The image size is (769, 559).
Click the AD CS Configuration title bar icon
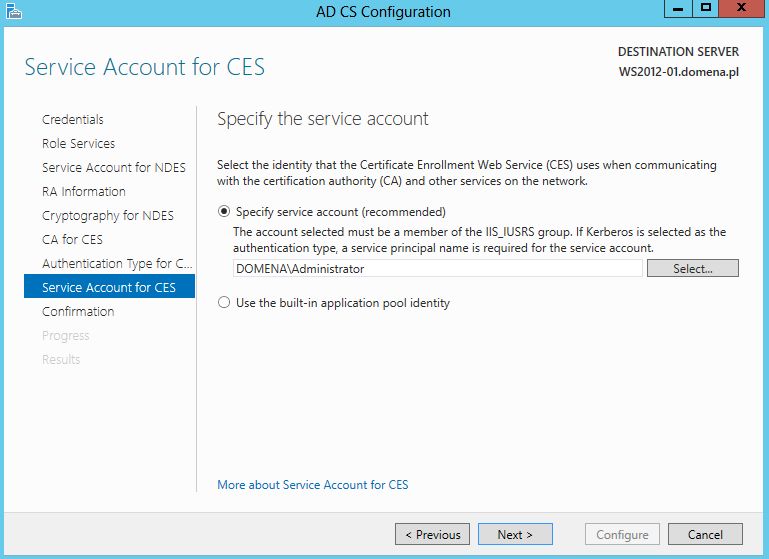point(14,11)
